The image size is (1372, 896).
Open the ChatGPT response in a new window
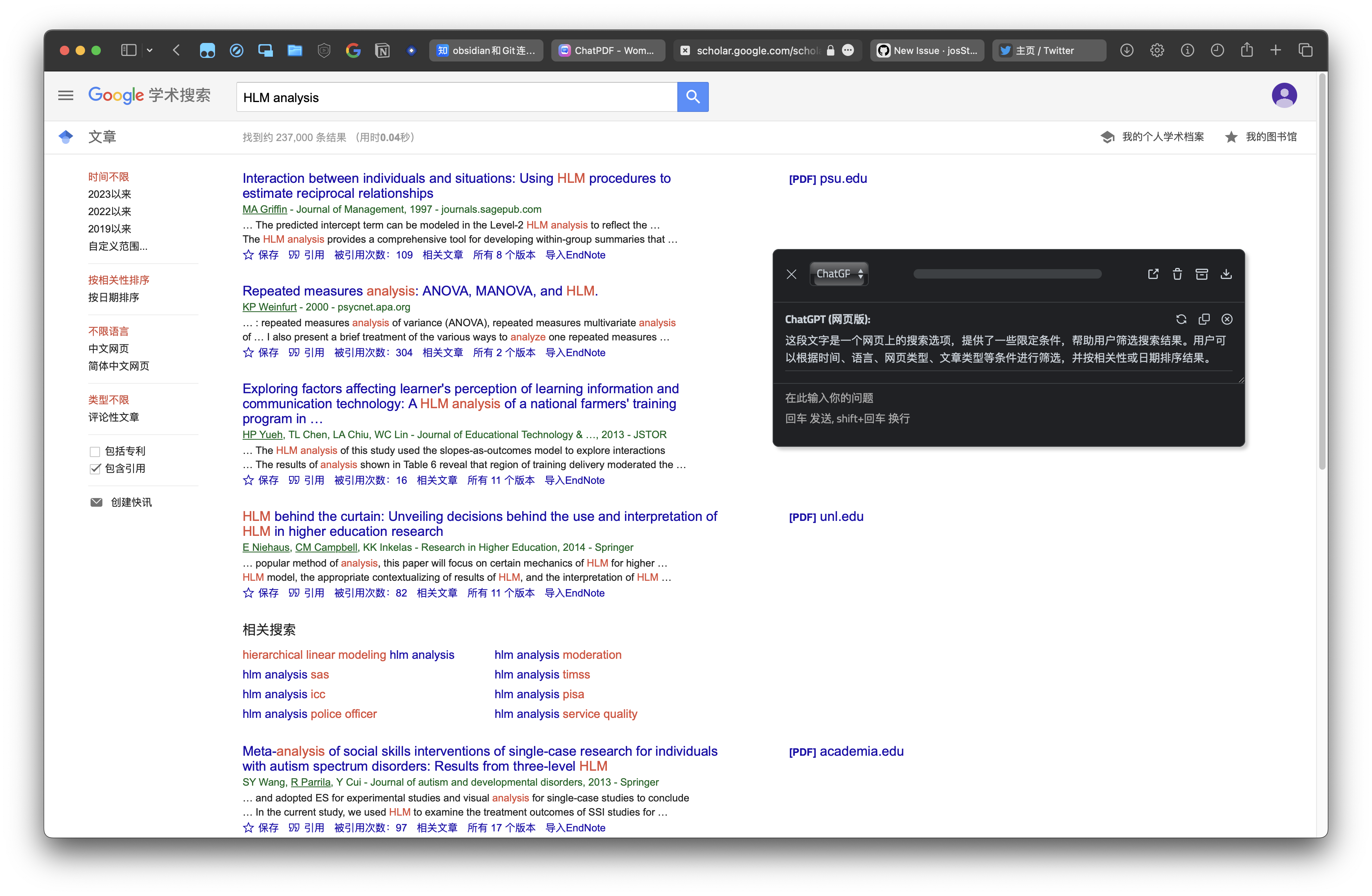pos(1153,274)
